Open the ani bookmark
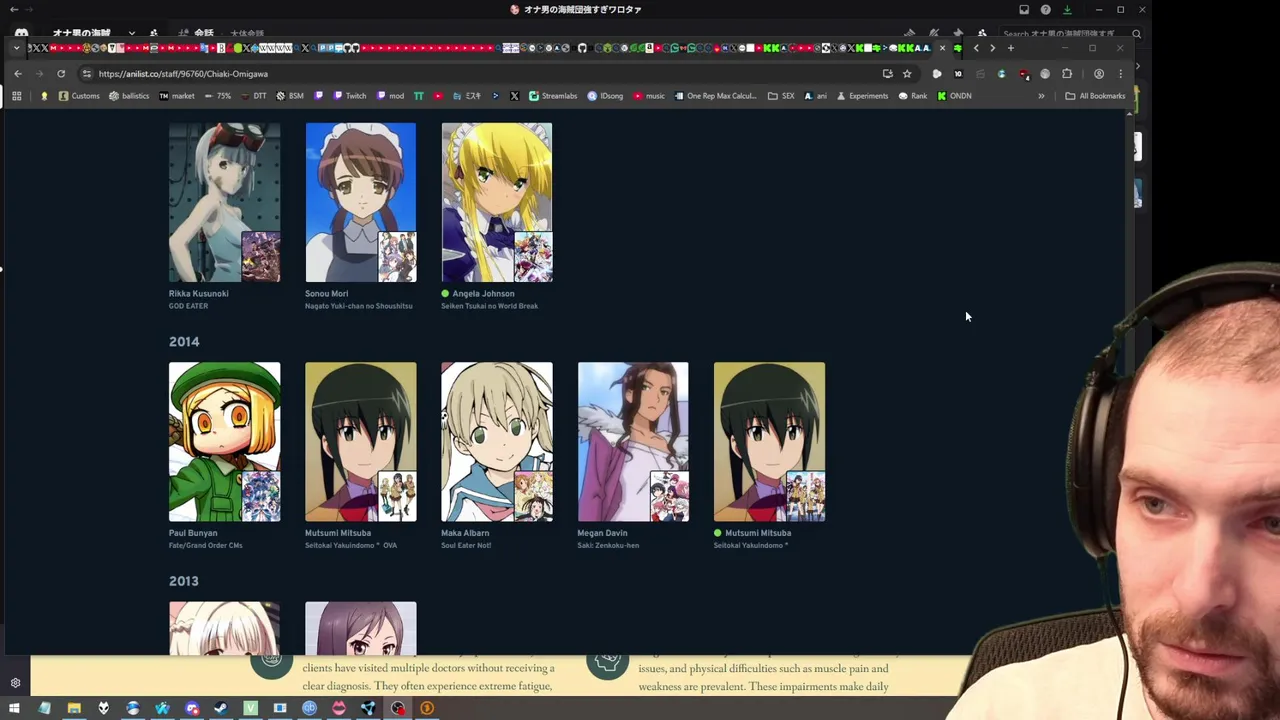 point(816,96)
